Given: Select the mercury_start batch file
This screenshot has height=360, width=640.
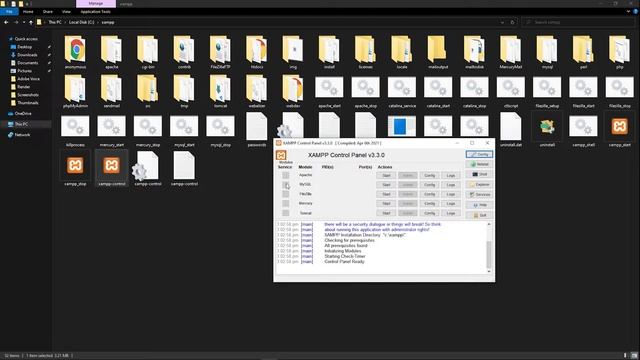Looking at the screenshot, I should tap(112, 130).
